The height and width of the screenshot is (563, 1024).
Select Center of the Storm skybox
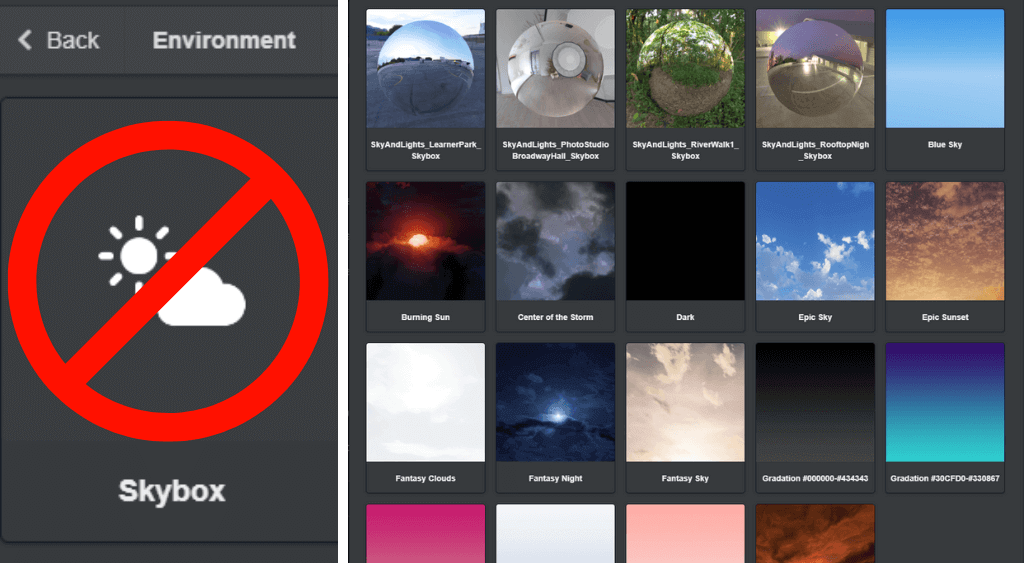555,241
